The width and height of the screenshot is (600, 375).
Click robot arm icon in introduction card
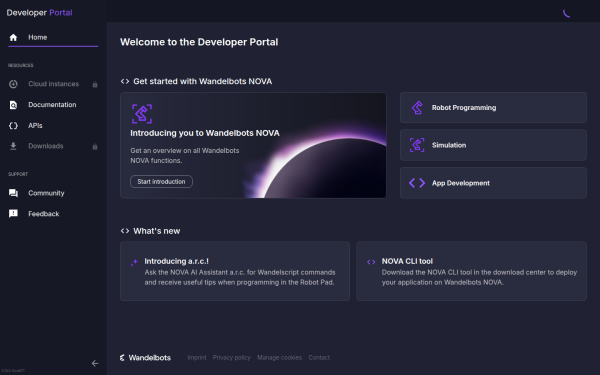pos(142,114)
